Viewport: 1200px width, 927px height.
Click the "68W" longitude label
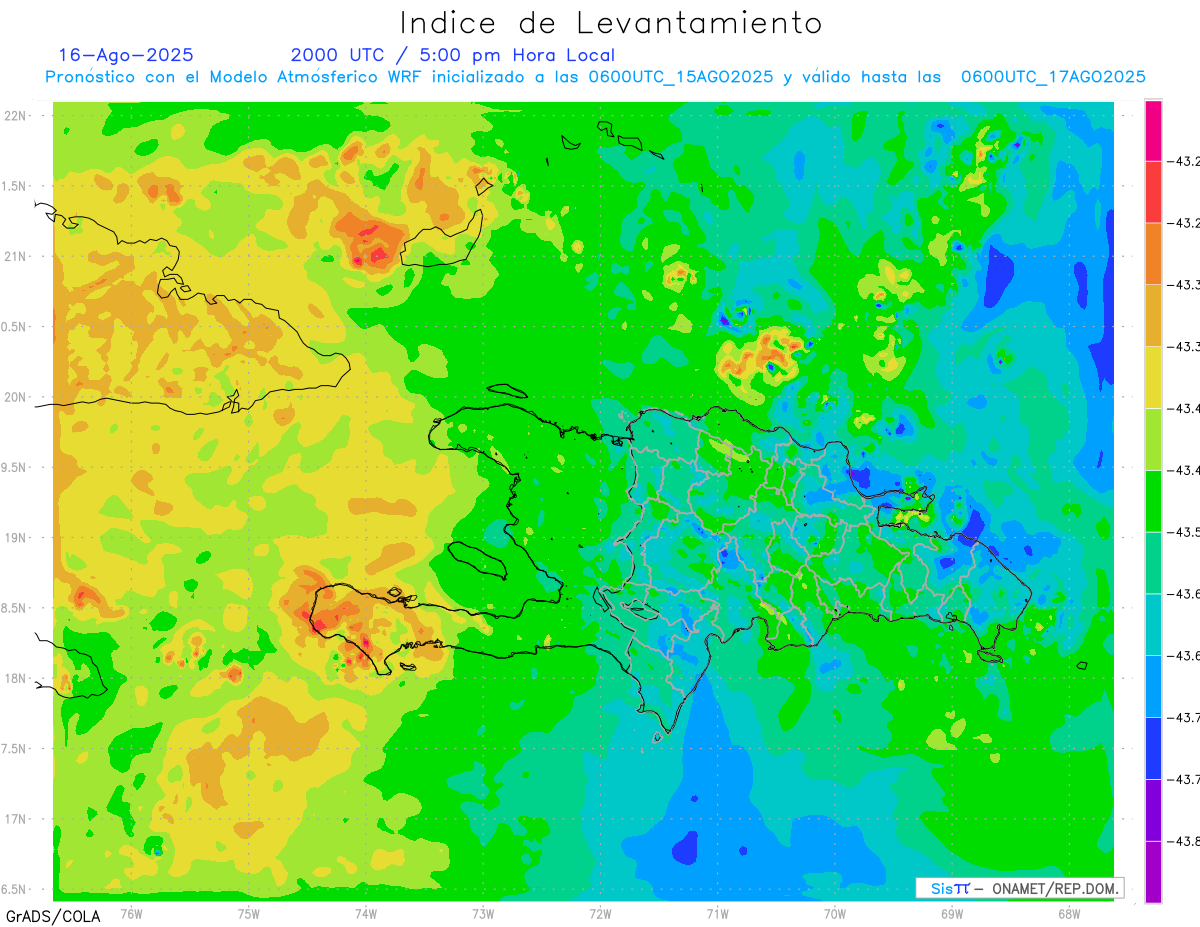click(x=1069, y=913)
